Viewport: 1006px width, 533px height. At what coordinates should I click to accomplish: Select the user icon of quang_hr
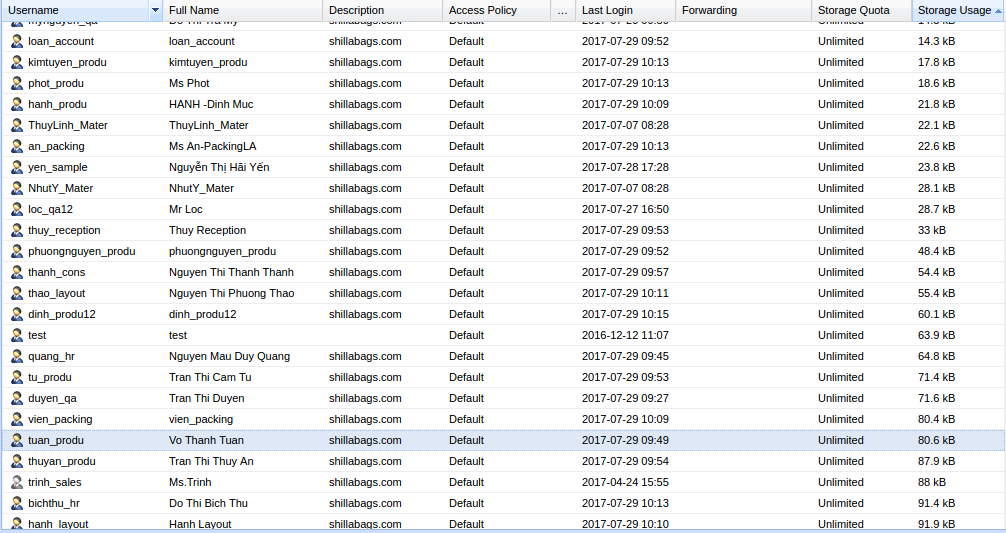[17, 356]
